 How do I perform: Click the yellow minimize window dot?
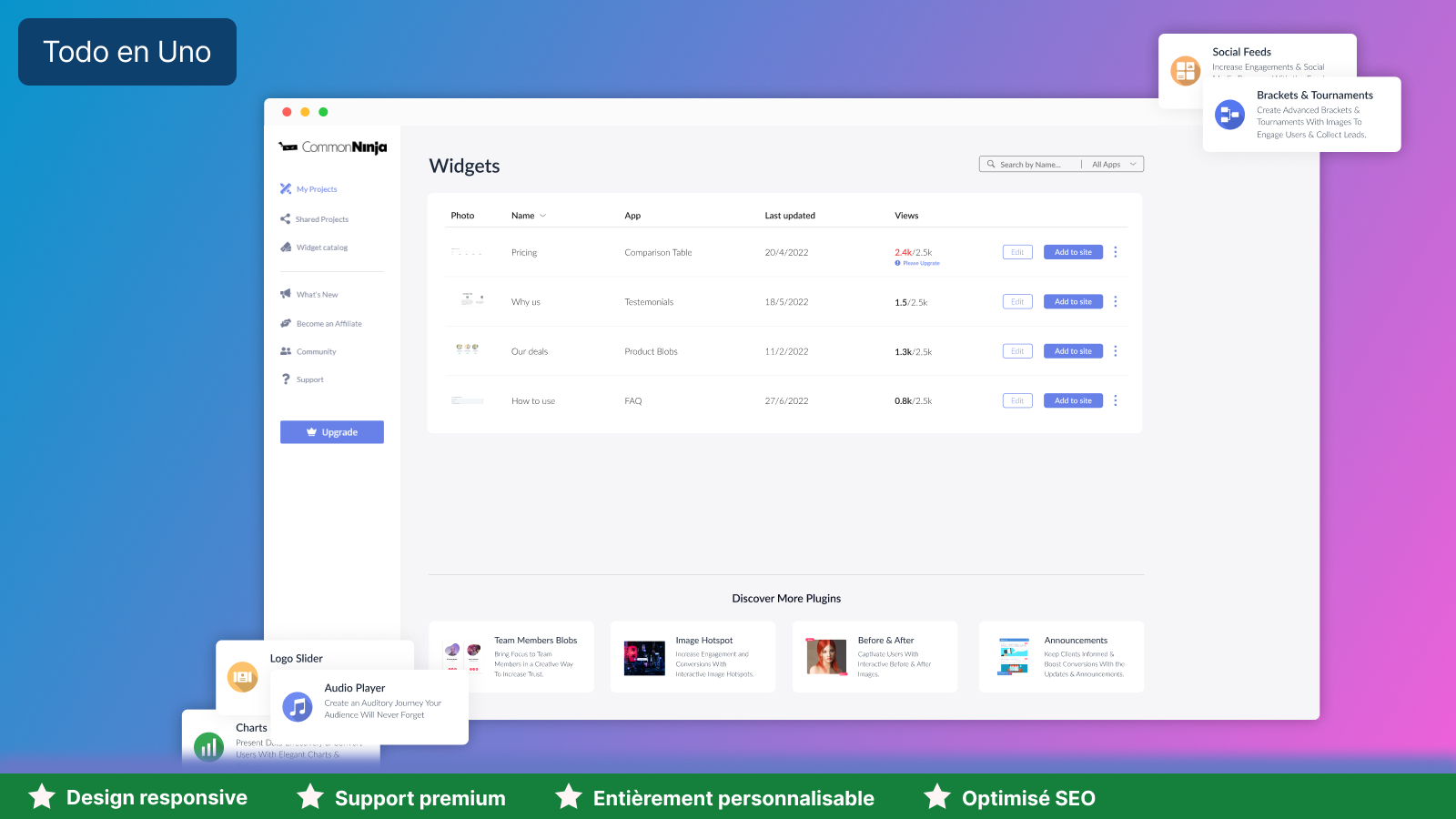(305, 112)
